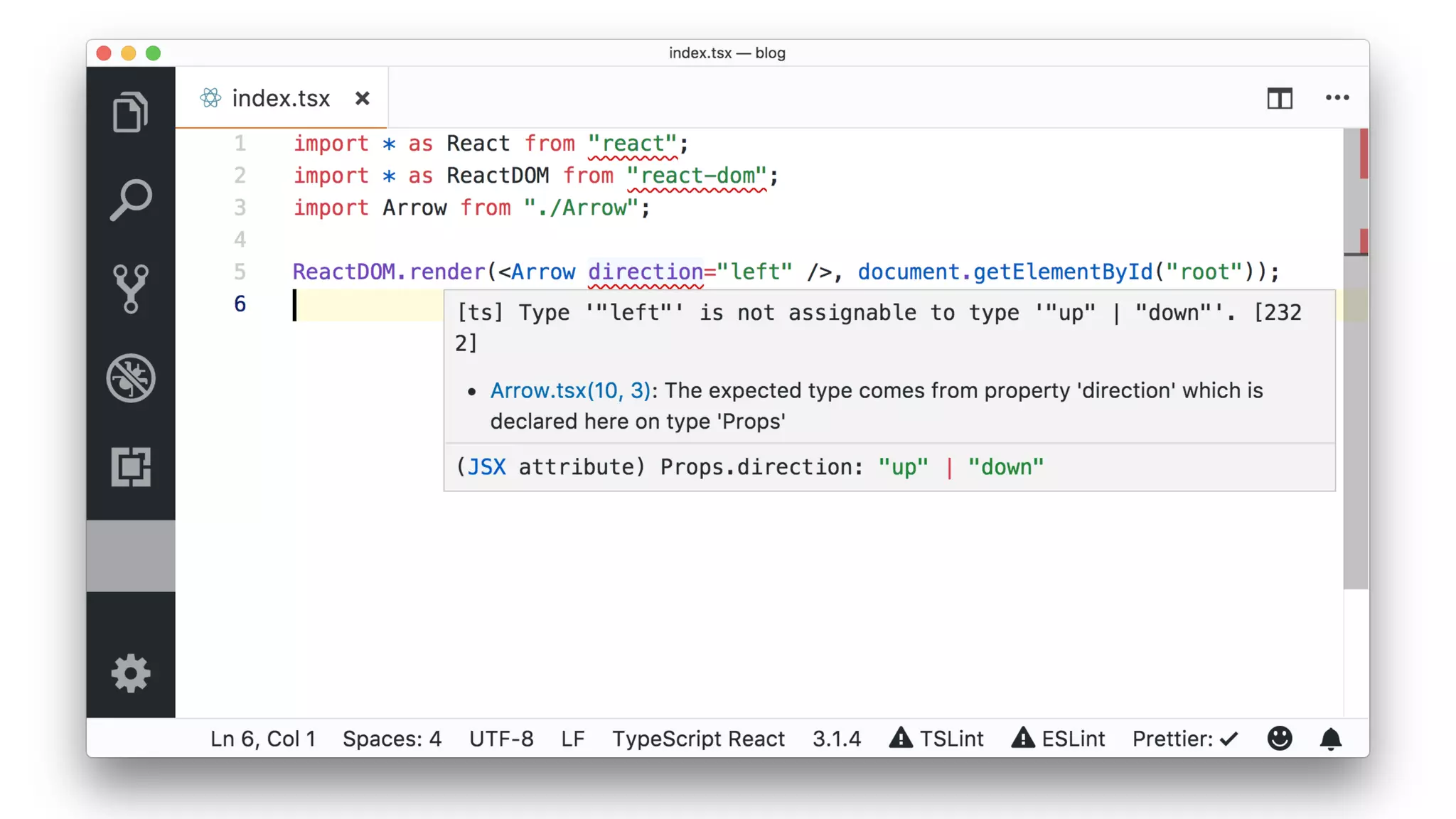This screenshot has height=819, width=1456.
Task: Click the editor vertical scrollbar
Action: [1355, 427]
